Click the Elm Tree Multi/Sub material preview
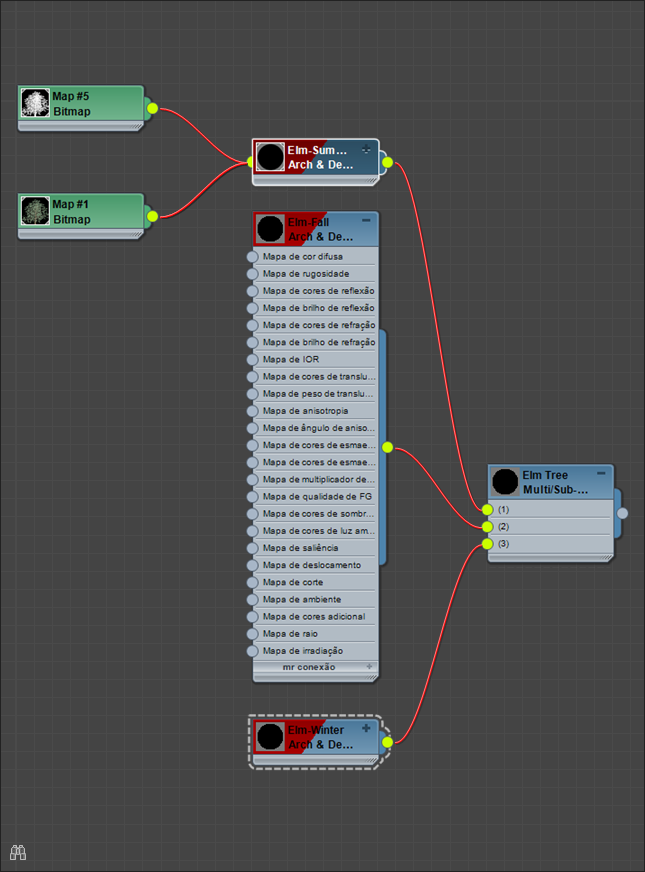This screenshot has height=872, width=645. (x=505, y=482)
